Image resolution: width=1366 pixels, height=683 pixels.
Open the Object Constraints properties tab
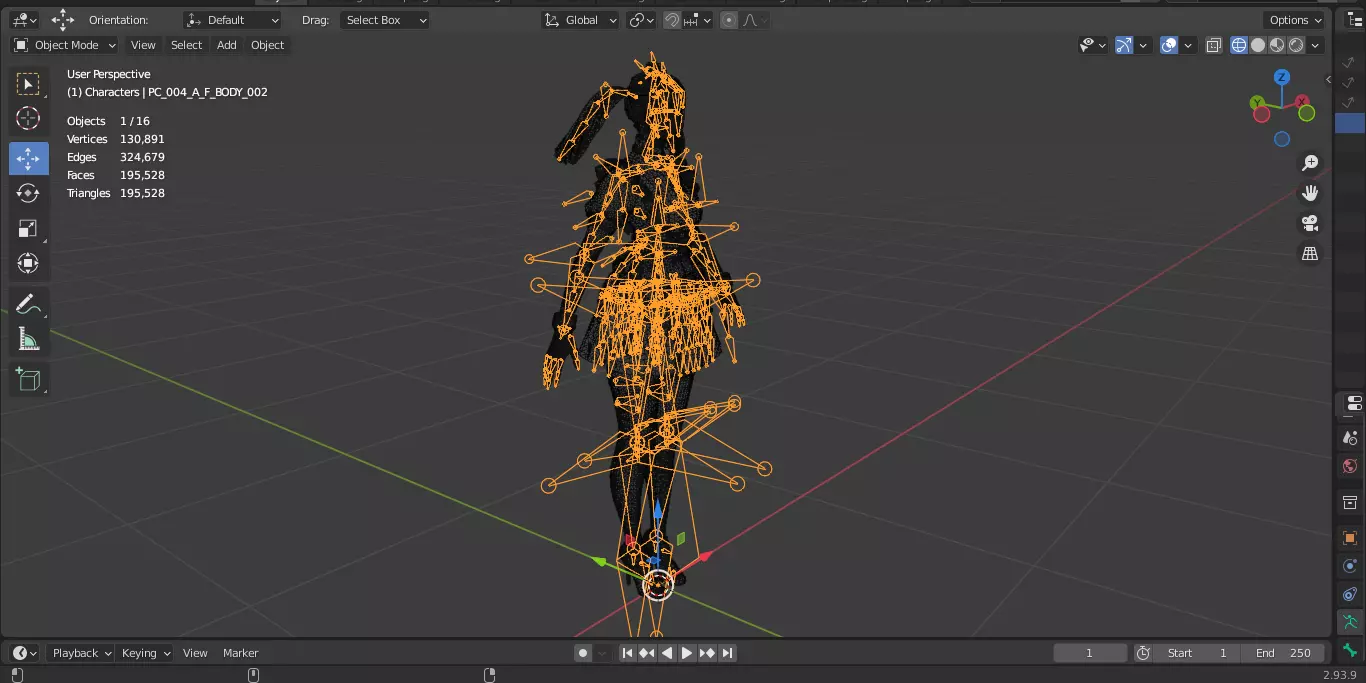pos(1350,594)
